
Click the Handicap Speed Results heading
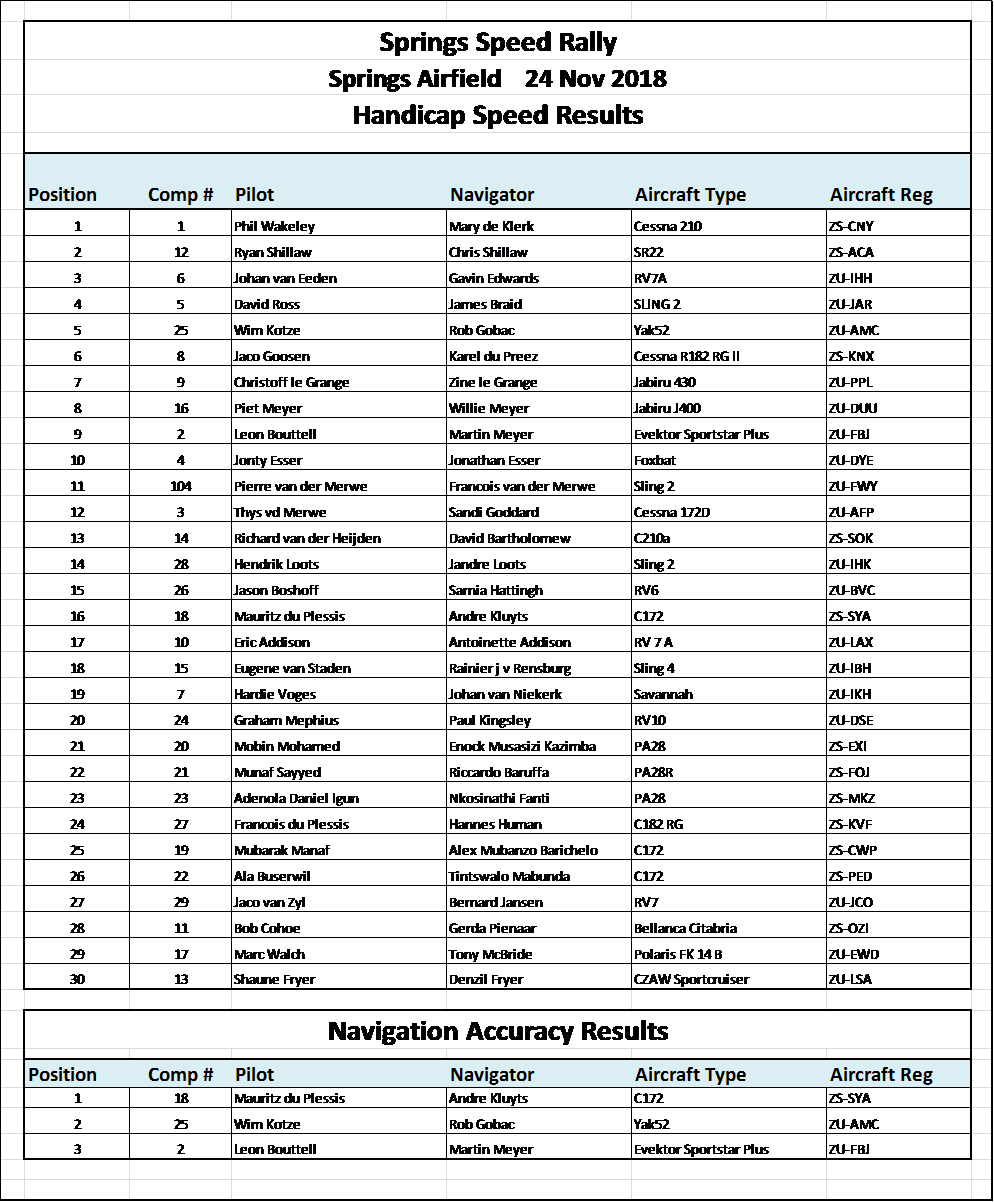tap(497, 115)
